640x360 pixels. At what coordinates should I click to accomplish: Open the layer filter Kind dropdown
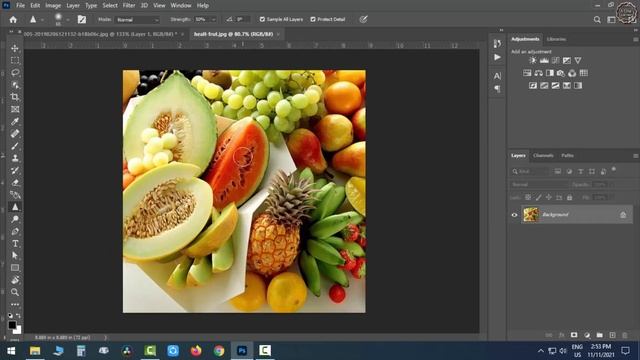click(x=530, y=171)
